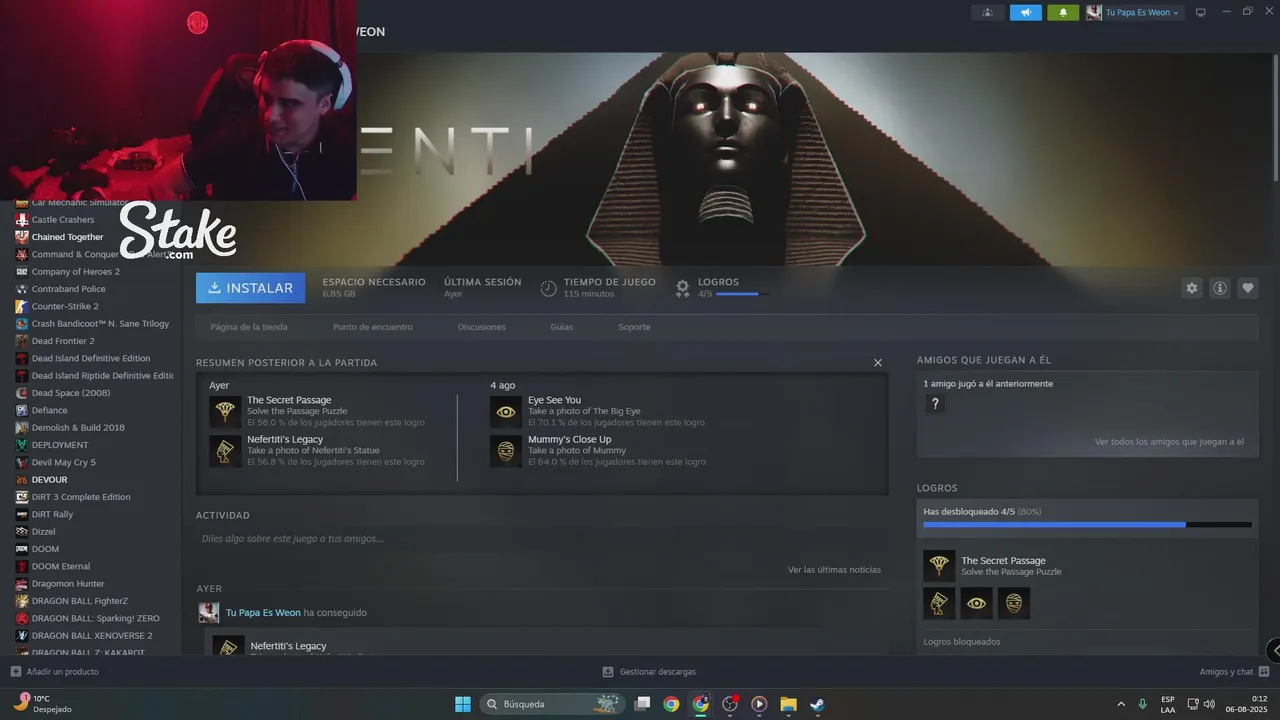
Task: Open File Explorer from the taskbar
Action: click(x=788, y=704)
